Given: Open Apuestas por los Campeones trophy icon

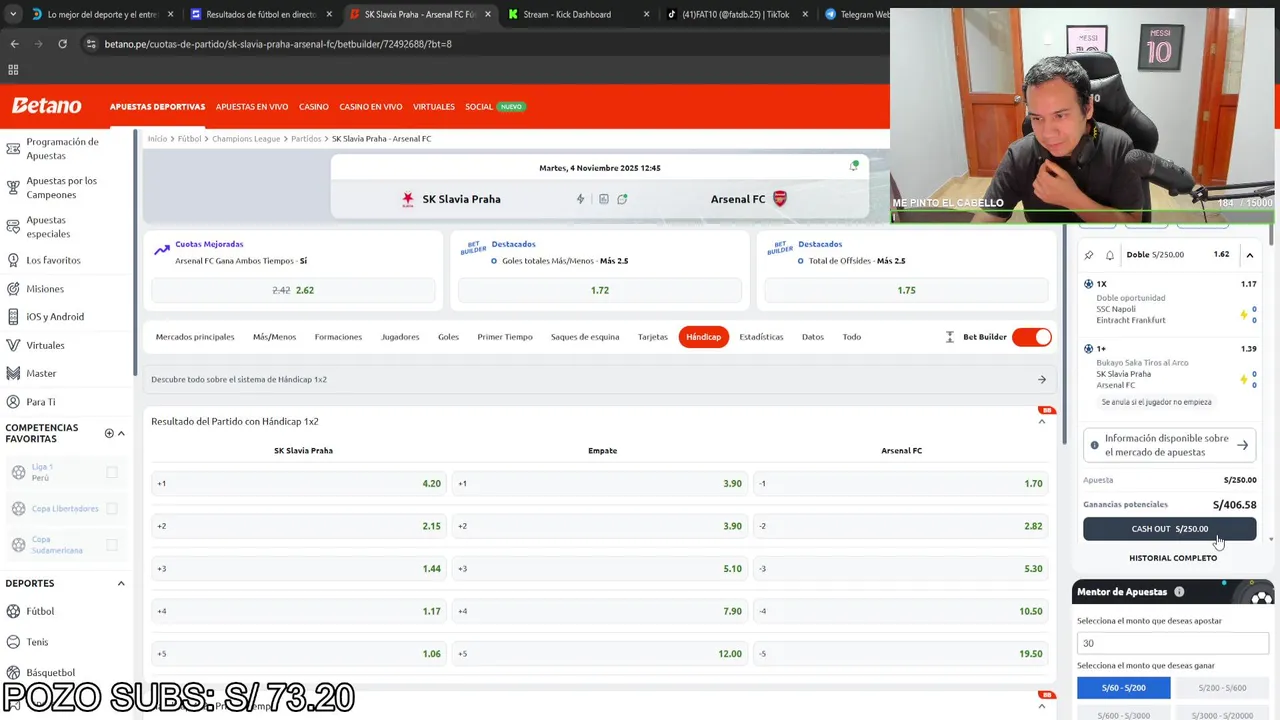Looking at the screenshot, I should point(13,187).
